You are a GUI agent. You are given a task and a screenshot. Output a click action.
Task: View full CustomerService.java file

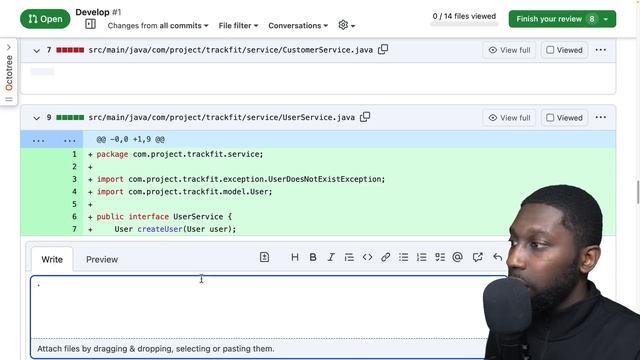tap(509, 50)
